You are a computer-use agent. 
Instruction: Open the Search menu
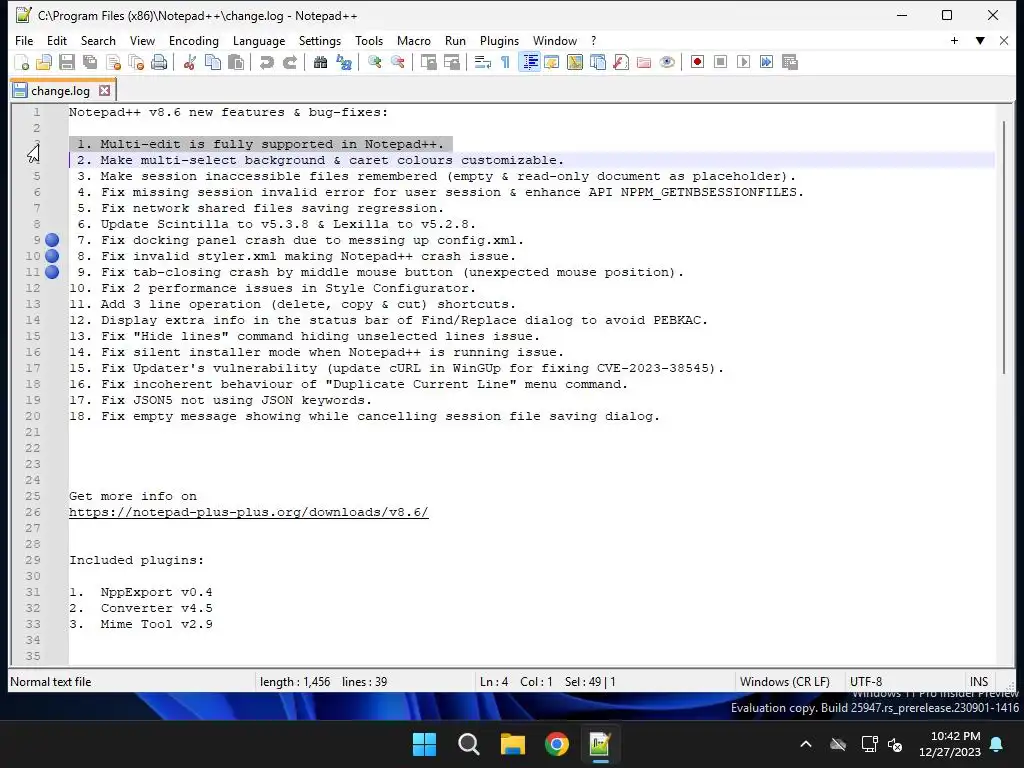tap(98, 40)
